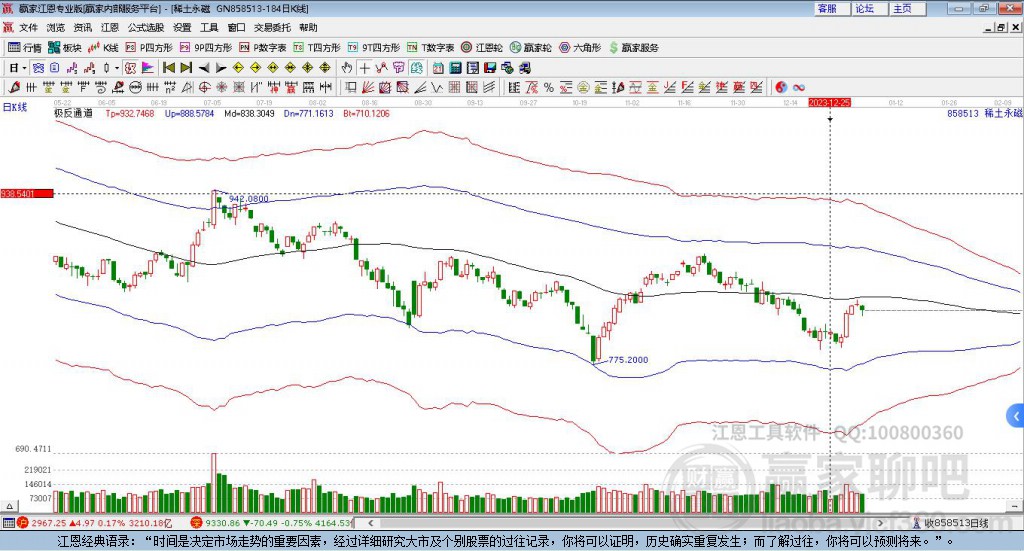The height and width of the screenshot is (551, 1024).
Task: Open the 交易委托 menu
Action: click(272, 27)
